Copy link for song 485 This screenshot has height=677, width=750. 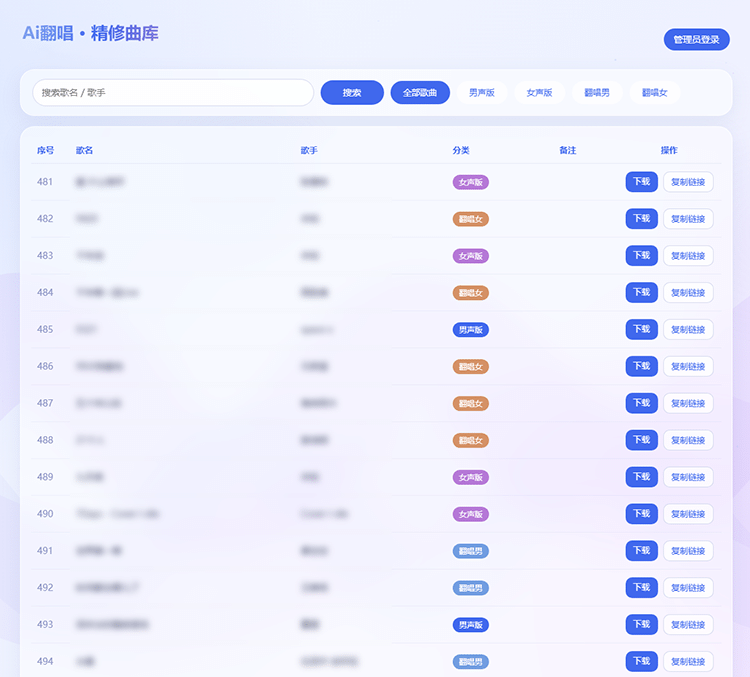[688, 329]
